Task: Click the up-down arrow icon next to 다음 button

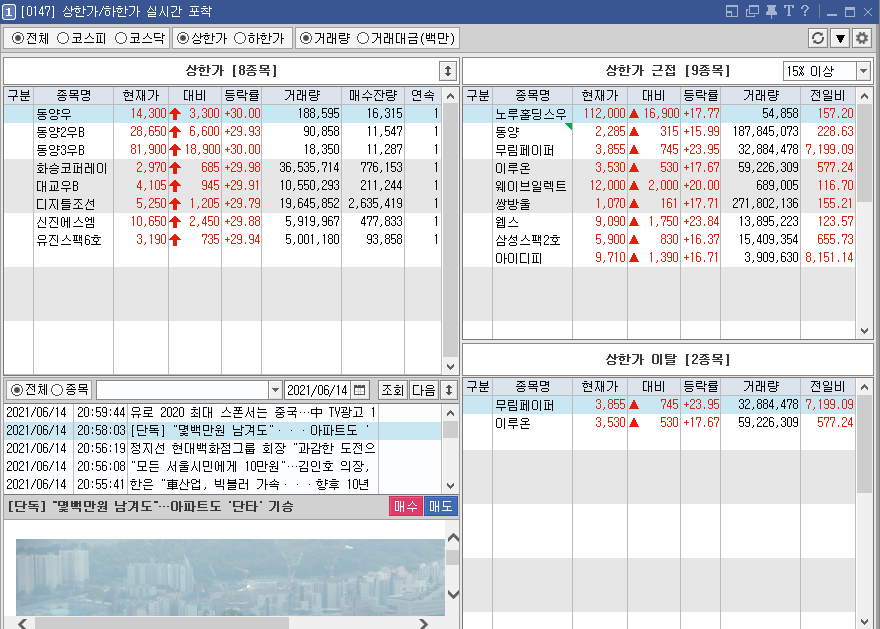Action: (x=448, y=389)
